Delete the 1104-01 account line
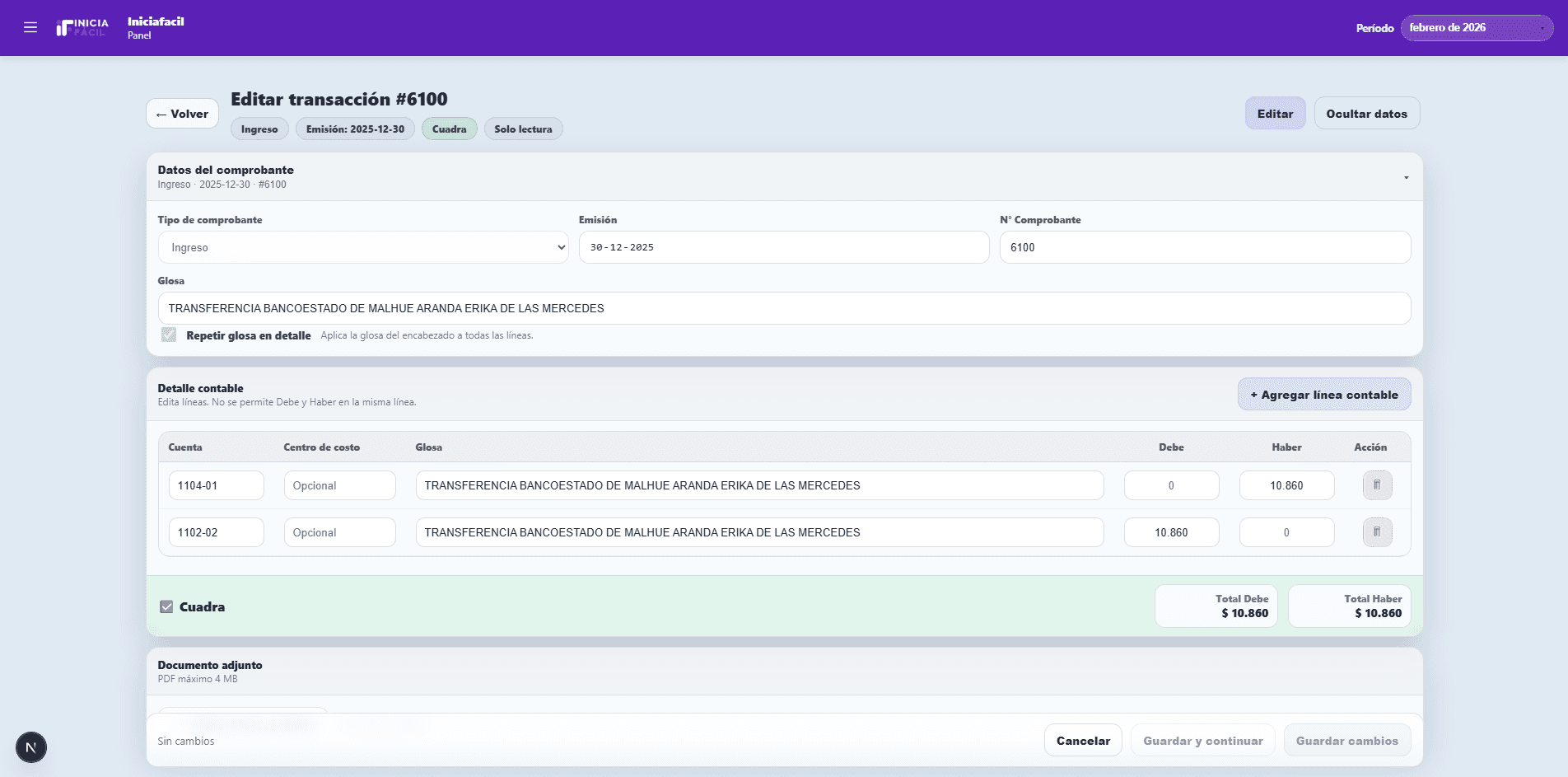This screenshot has height=777, width=1568. pos(1377,485)
